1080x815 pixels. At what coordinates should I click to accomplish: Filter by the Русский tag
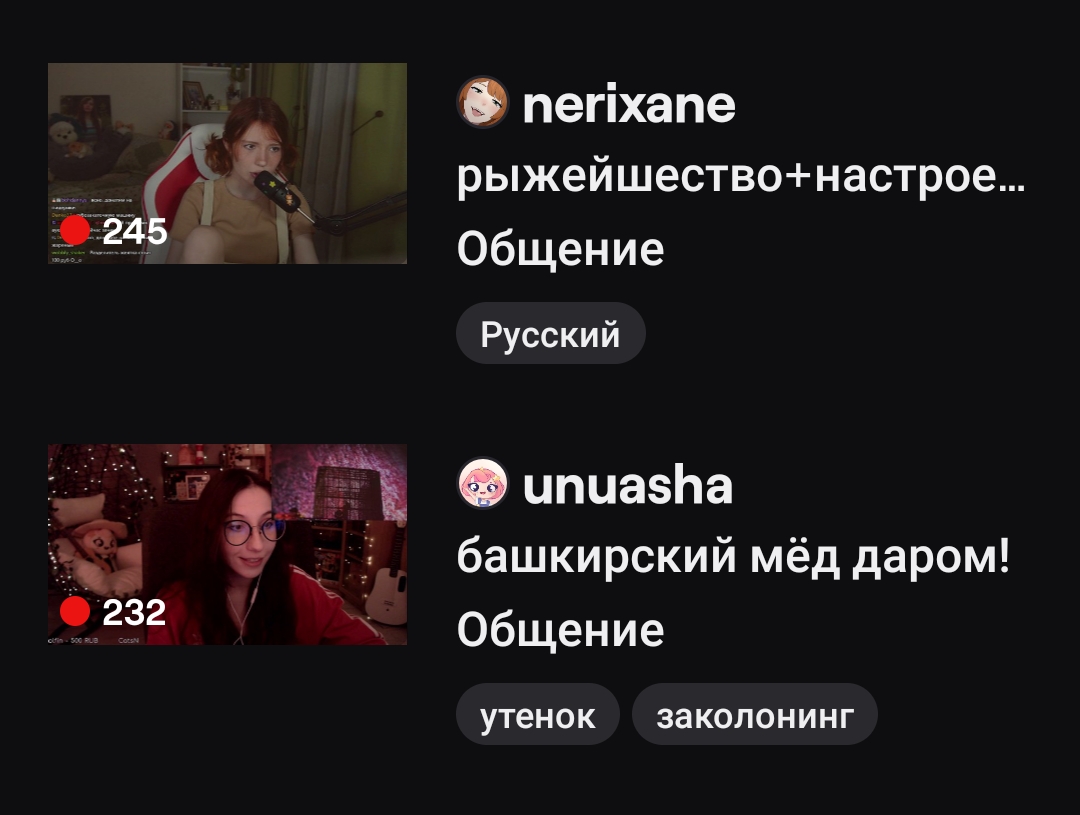tap(550, 333)
